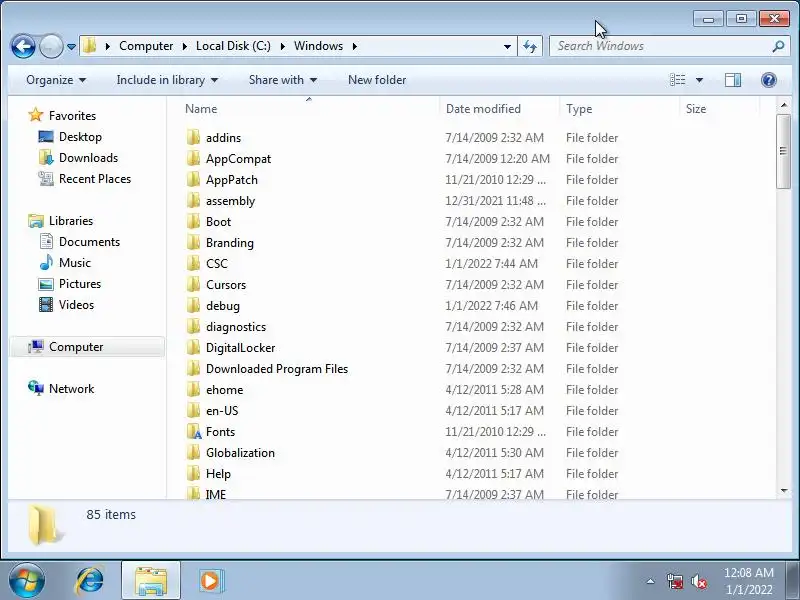Click the Help folder name

[218, 473]
